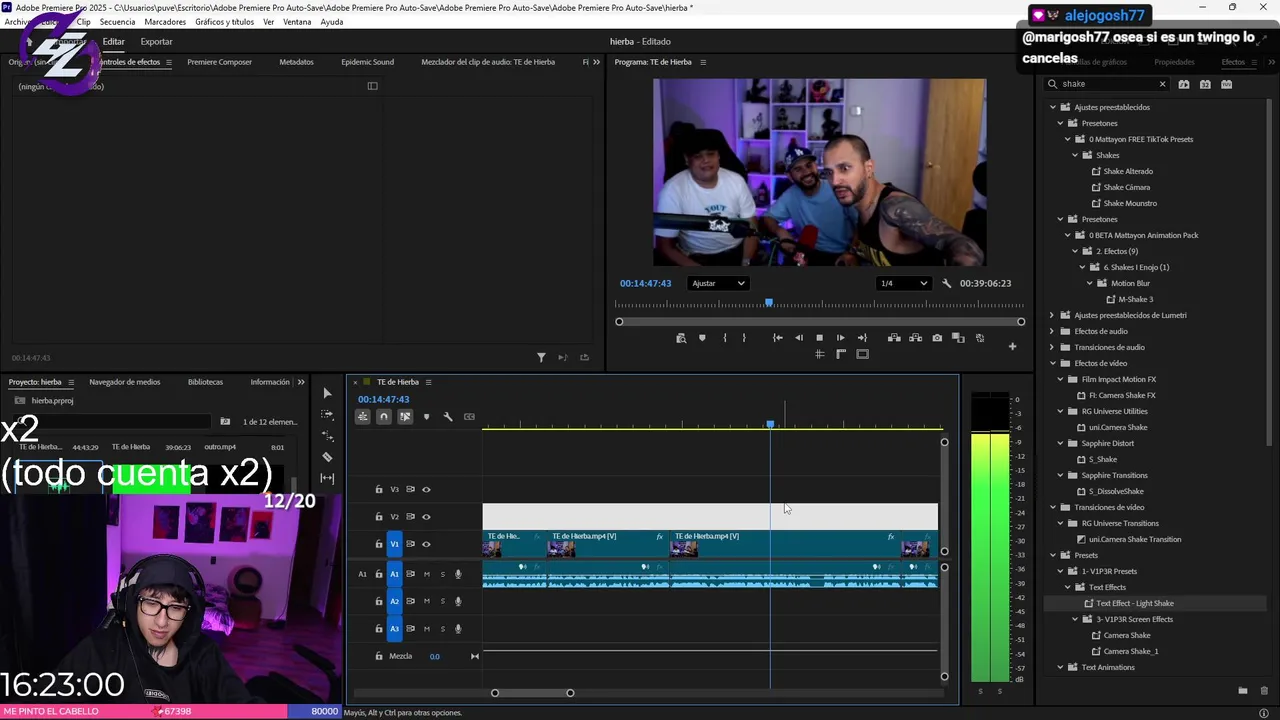This screenshot has height=720, width=1280.
Task: Toggle V2 track output eye
Action: [426, 517]
